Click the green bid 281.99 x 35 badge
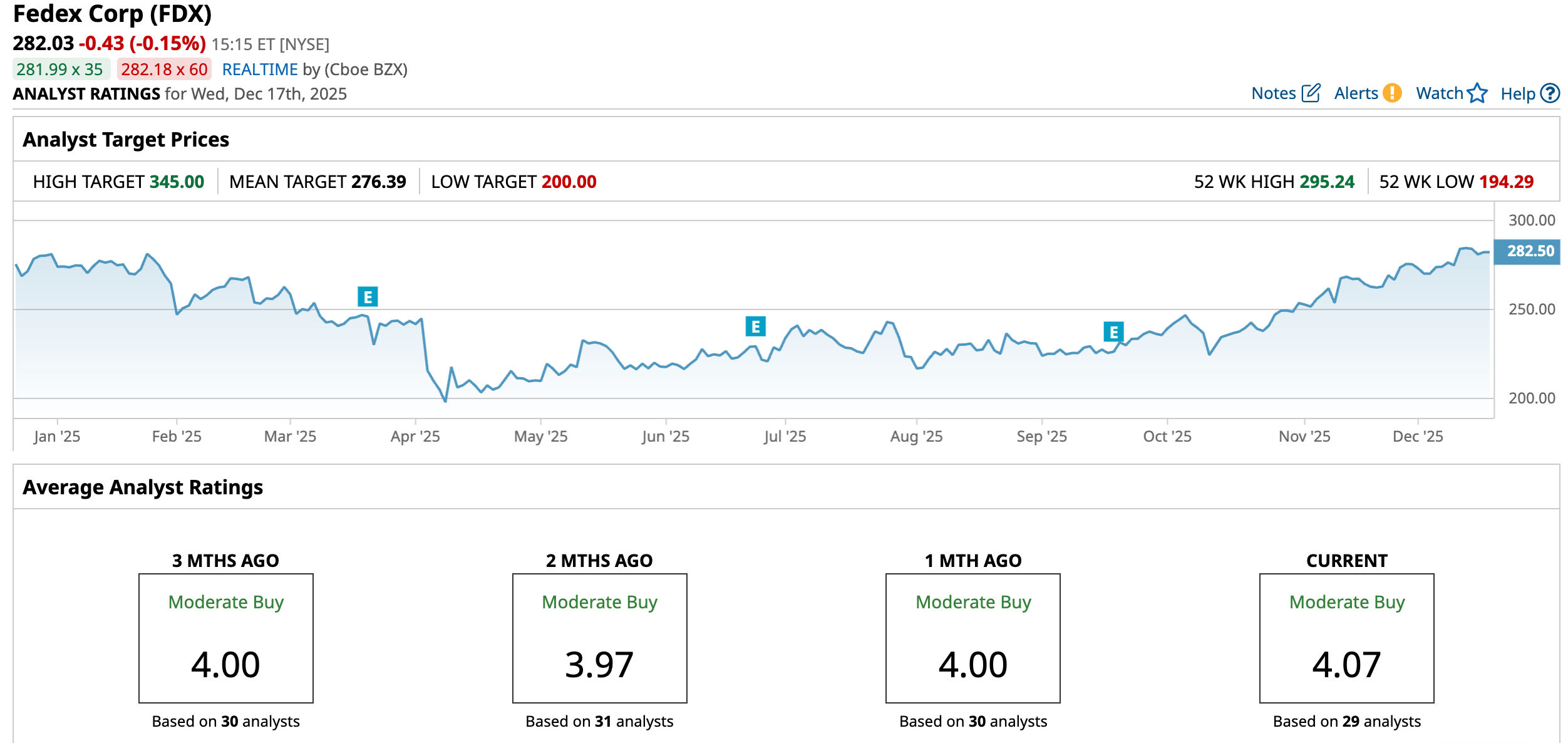1568x743 pixels. pos(61,70)
